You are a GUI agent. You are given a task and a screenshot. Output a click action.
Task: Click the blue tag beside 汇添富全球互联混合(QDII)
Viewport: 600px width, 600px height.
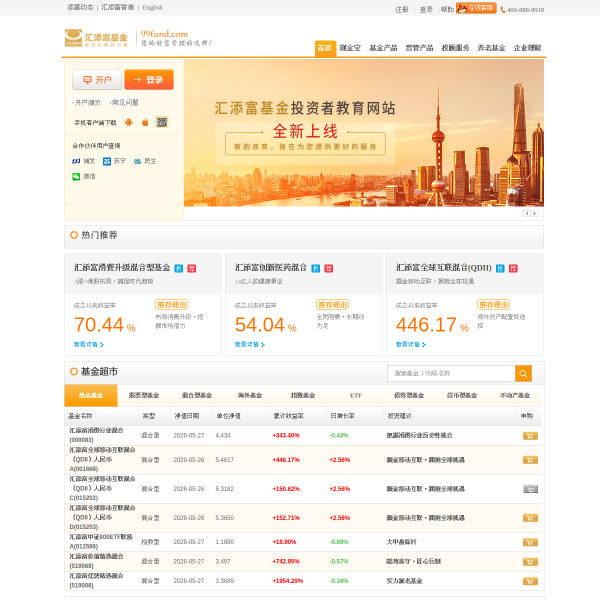[x=500, y=269]
